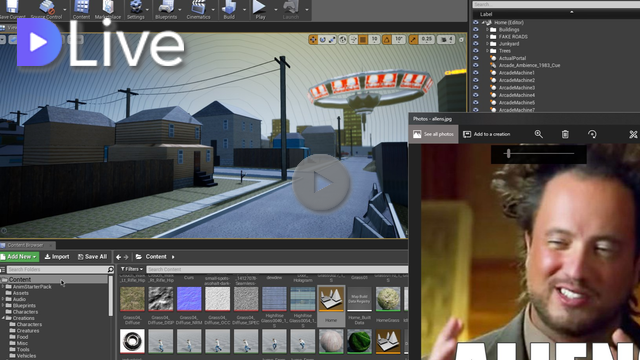Click Add to a creation in Photos
640x360 pixels.
[x=487, y=134]
